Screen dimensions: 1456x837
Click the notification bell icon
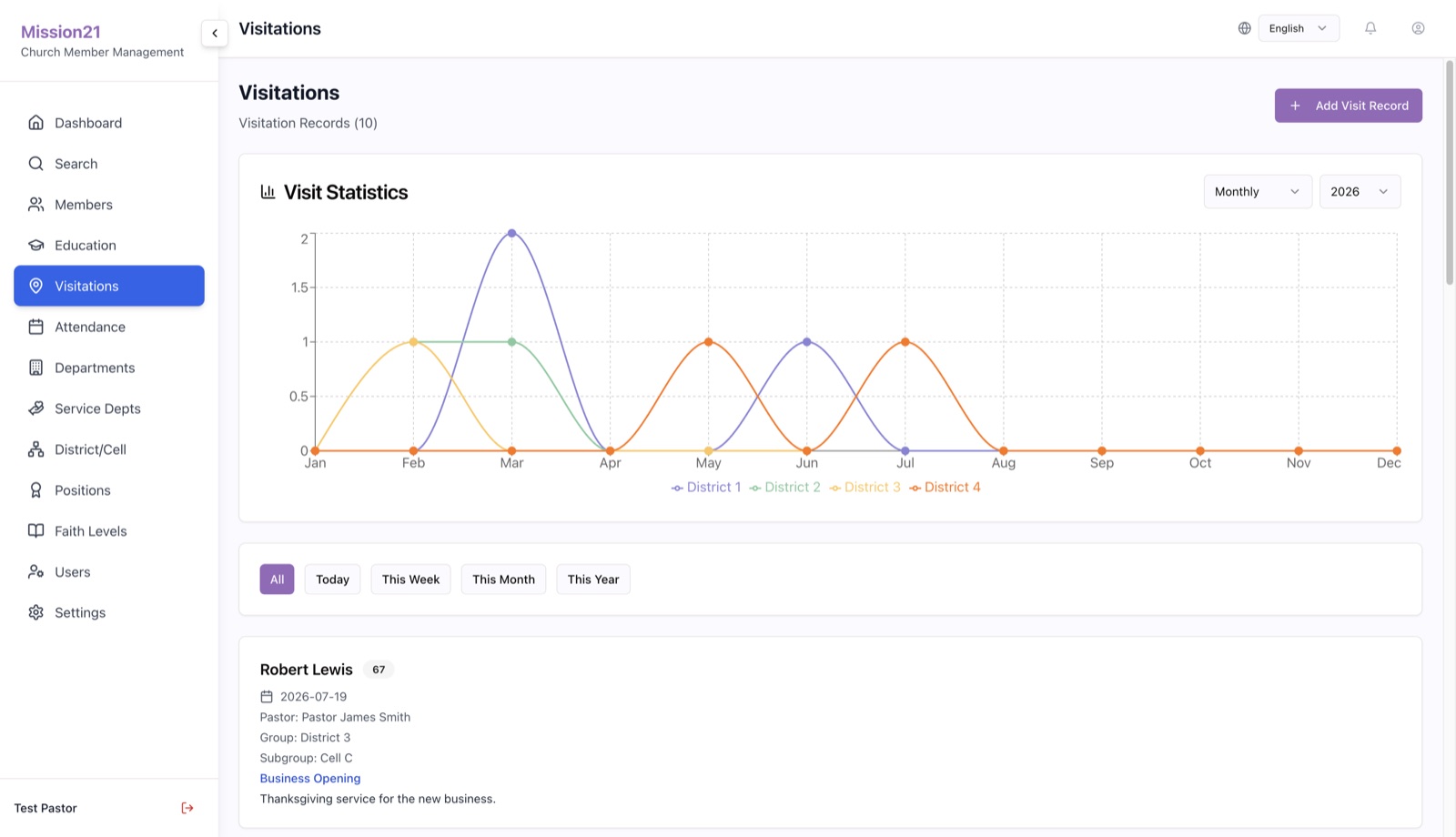tap(1370, 28)
